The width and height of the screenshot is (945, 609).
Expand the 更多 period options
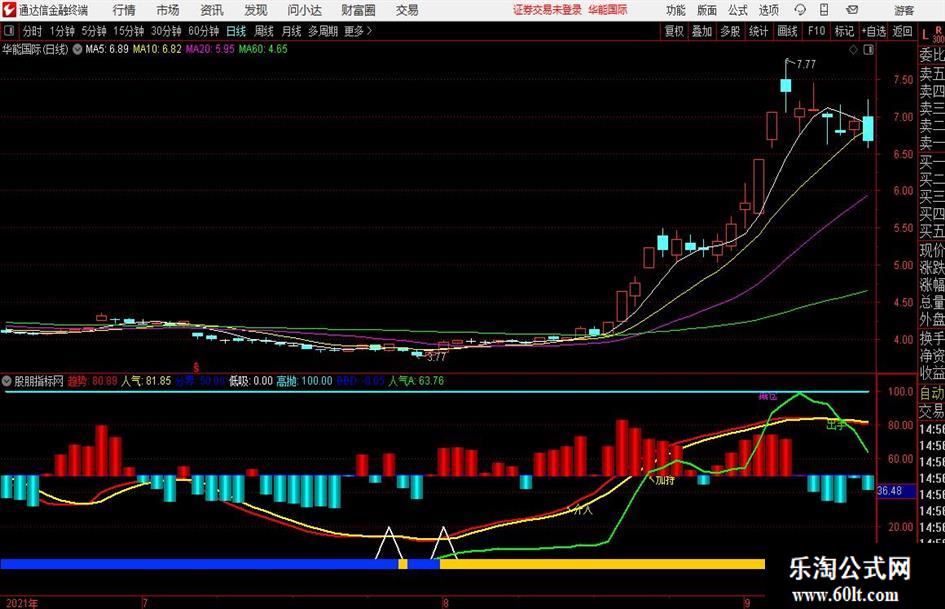point(358,31)
